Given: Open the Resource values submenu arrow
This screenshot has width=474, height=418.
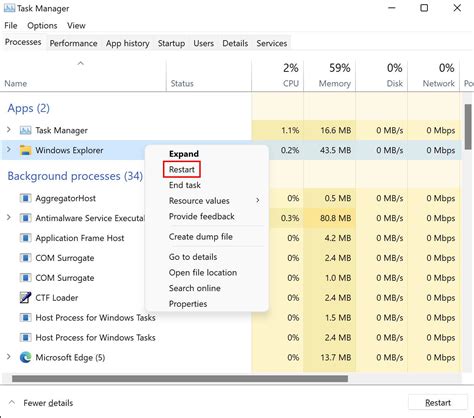Looking at the screenshot, I should 258,200.
